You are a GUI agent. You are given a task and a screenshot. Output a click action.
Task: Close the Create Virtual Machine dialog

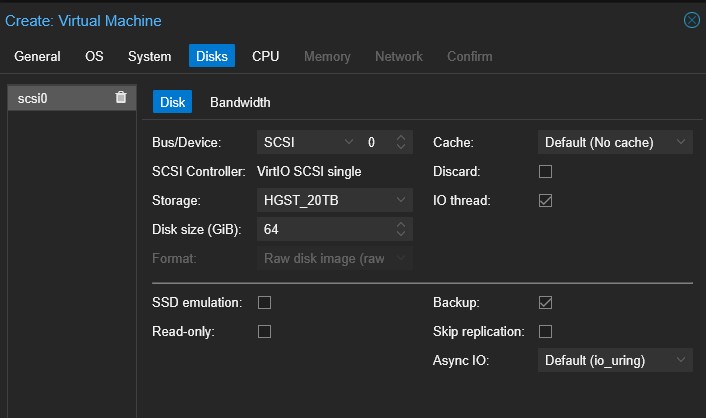click(x=692, y=20)
